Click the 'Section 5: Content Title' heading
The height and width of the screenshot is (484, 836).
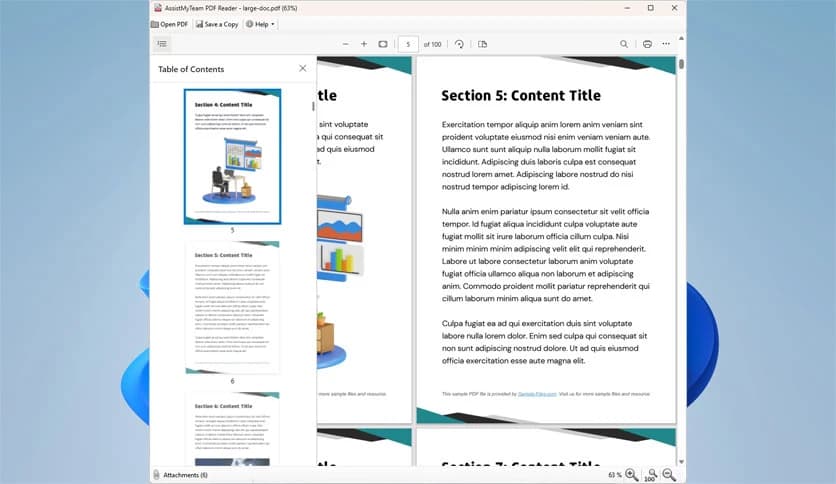click(x=521, y=95)
